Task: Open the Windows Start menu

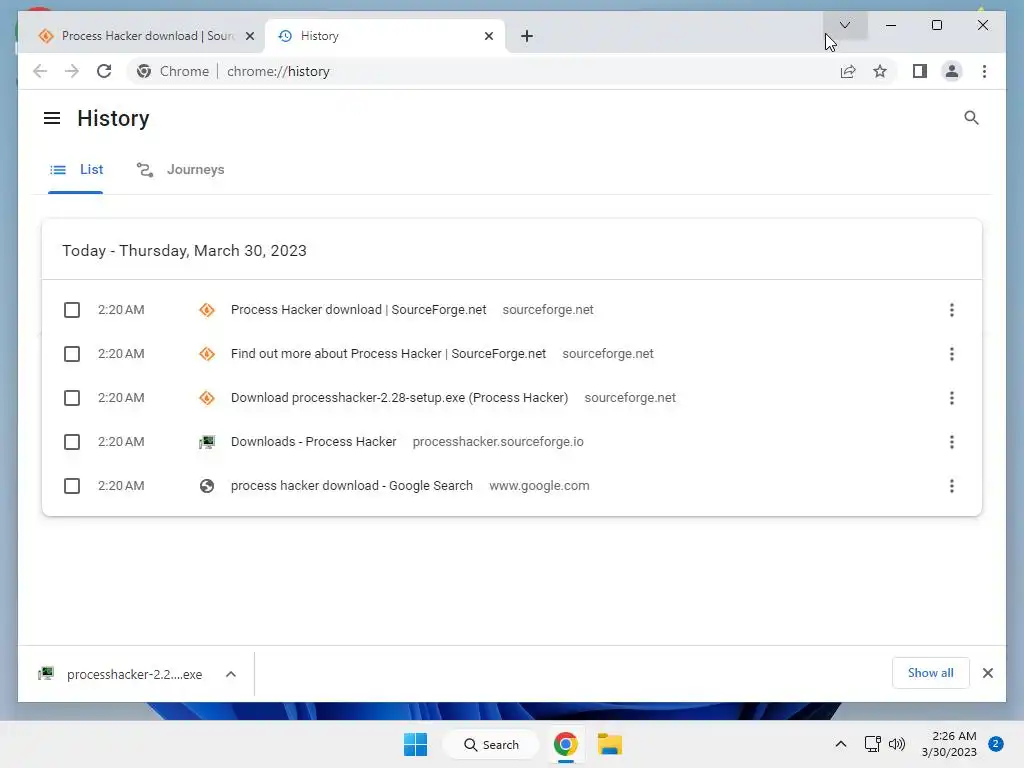Action: tap(415, 744)
